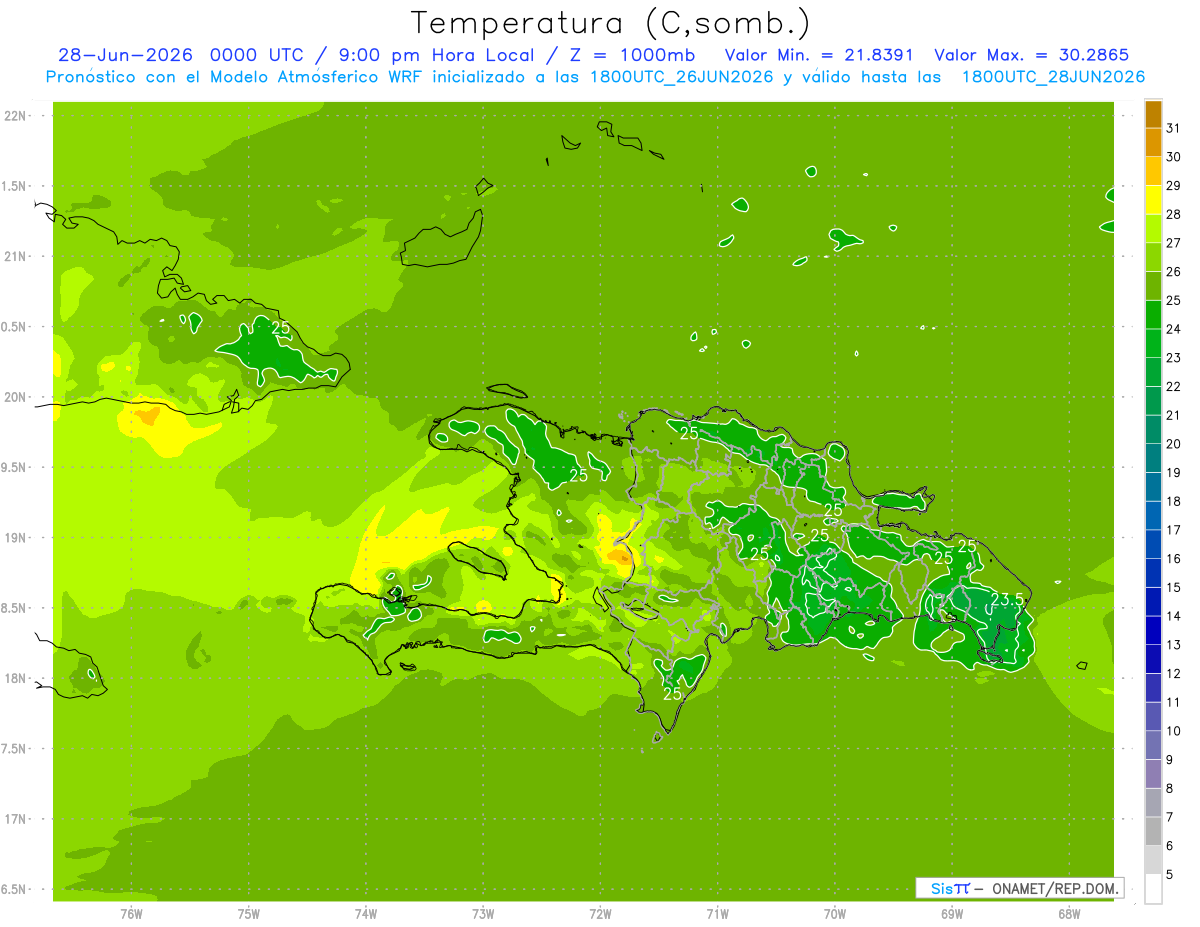
Task: Click the '14' value on the color scale
Action: 1174,616
